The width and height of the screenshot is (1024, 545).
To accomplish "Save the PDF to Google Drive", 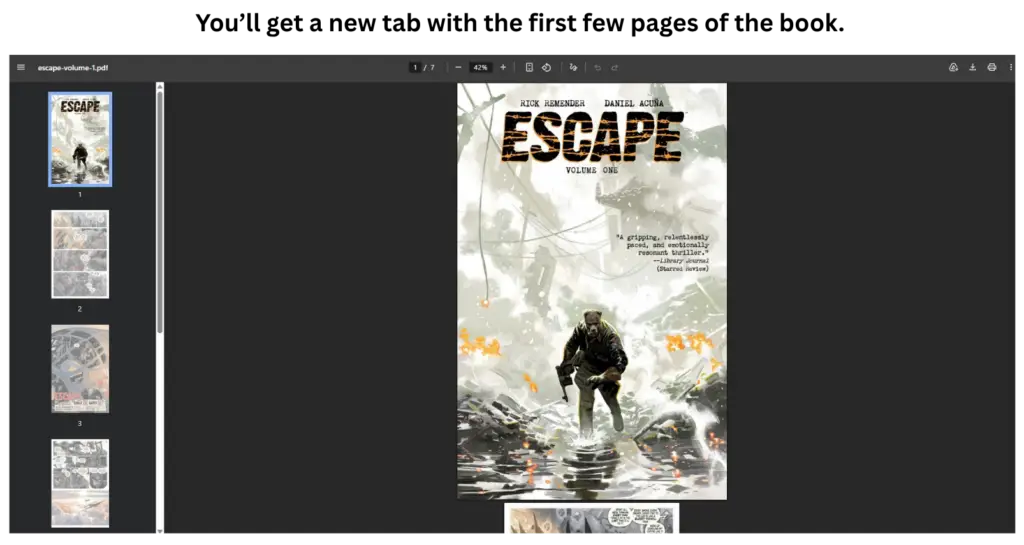I will click(x=953, y=67).
